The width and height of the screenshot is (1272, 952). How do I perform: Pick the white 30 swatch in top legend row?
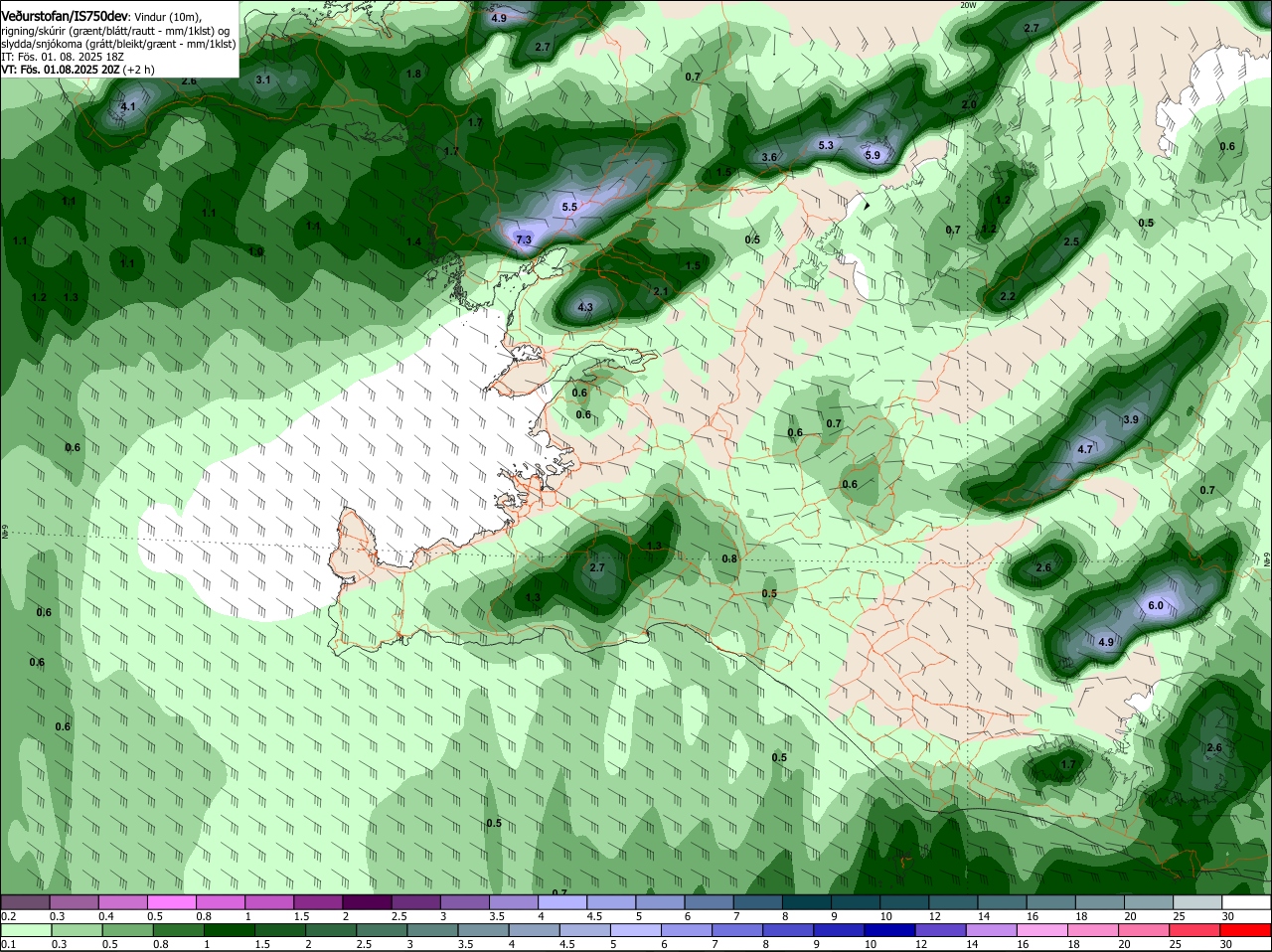[1247, 902]
